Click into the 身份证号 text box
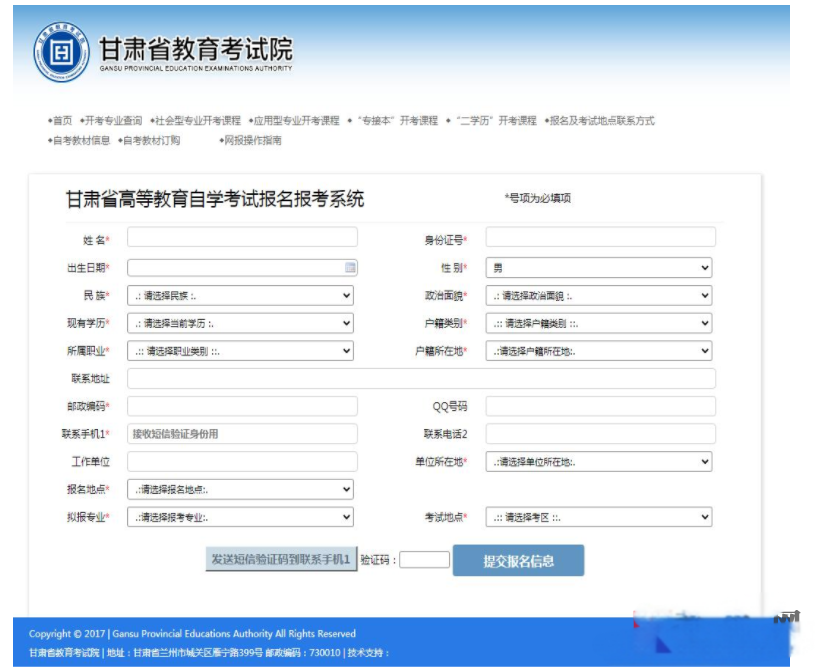This screenshot has height=667, width=815. tap(600, 237)
